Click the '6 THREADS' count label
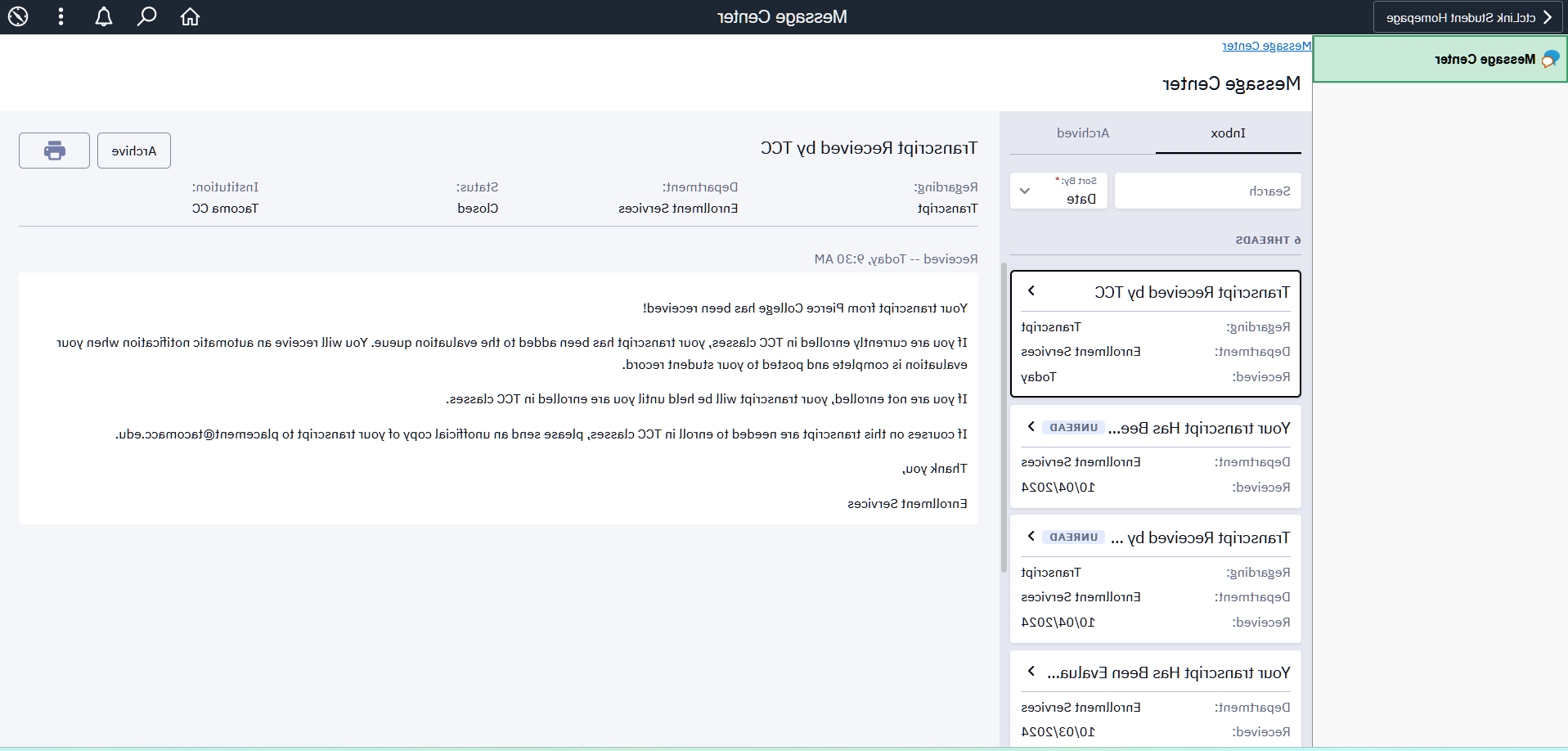 (x=1268, y=240)
